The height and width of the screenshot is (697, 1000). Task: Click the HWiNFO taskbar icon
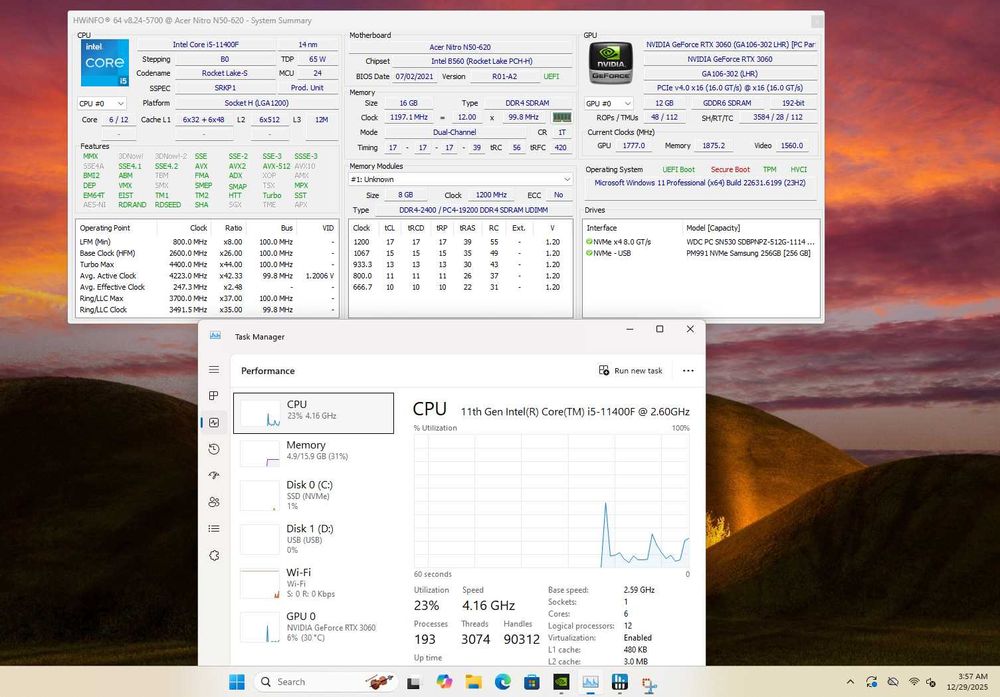tap(619, 682)
